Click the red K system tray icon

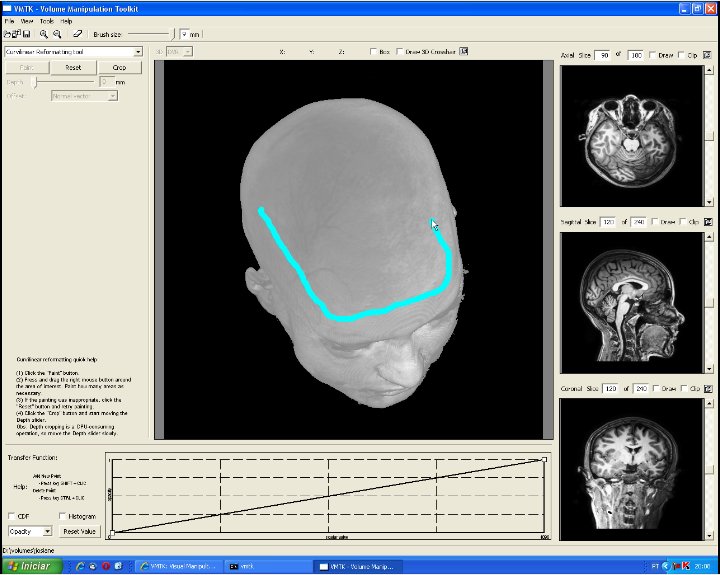[x=686, y=566]
